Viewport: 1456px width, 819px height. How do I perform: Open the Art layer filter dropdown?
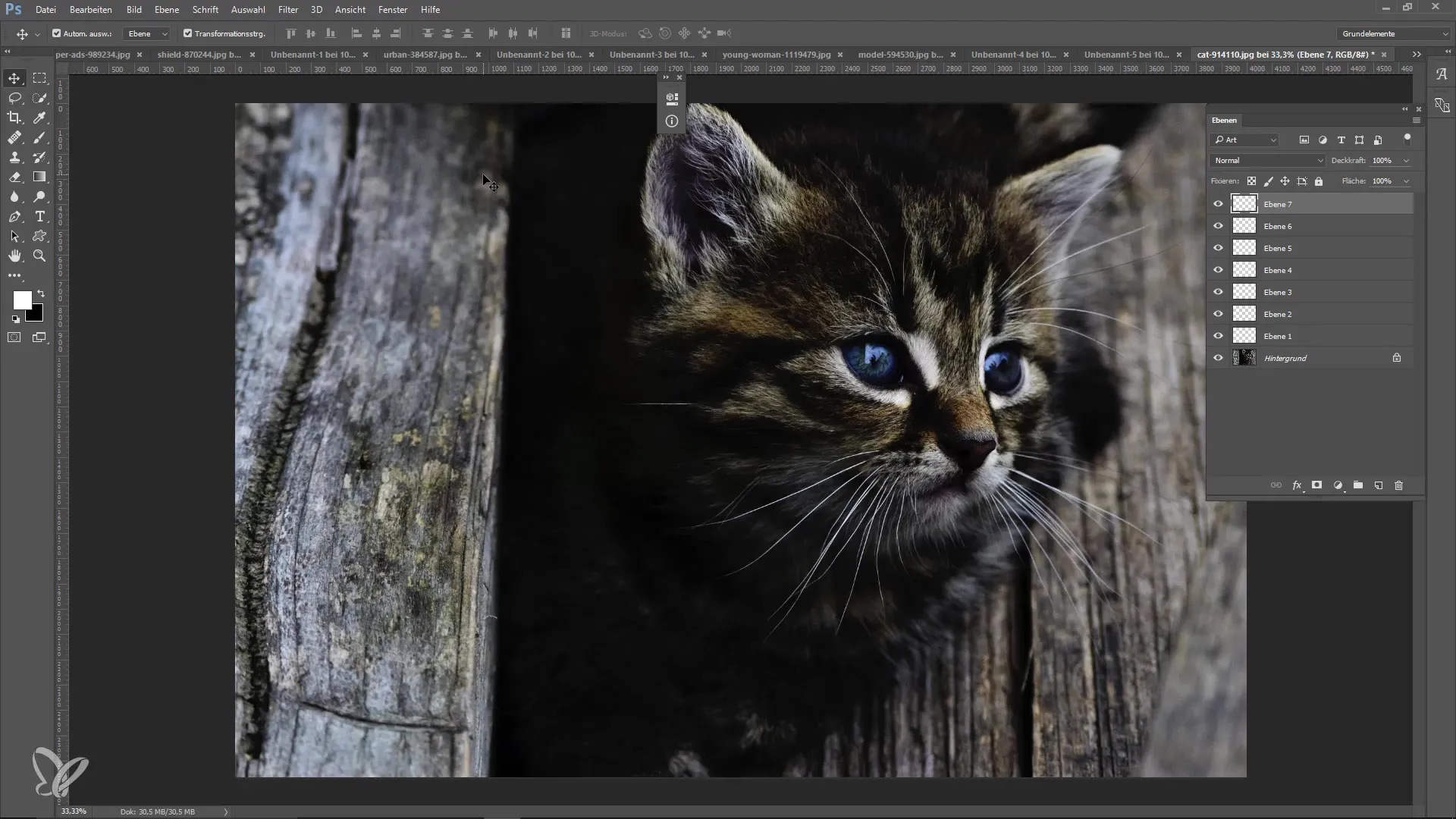(x=1245, y=140)
